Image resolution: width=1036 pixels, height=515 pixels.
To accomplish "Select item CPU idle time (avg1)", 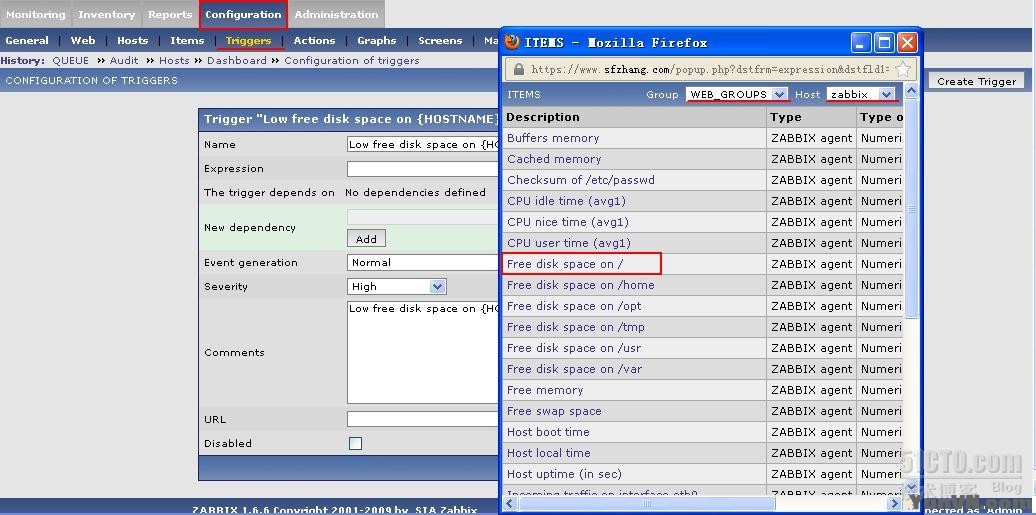I will pyautogui.click(x=566, y=201).
